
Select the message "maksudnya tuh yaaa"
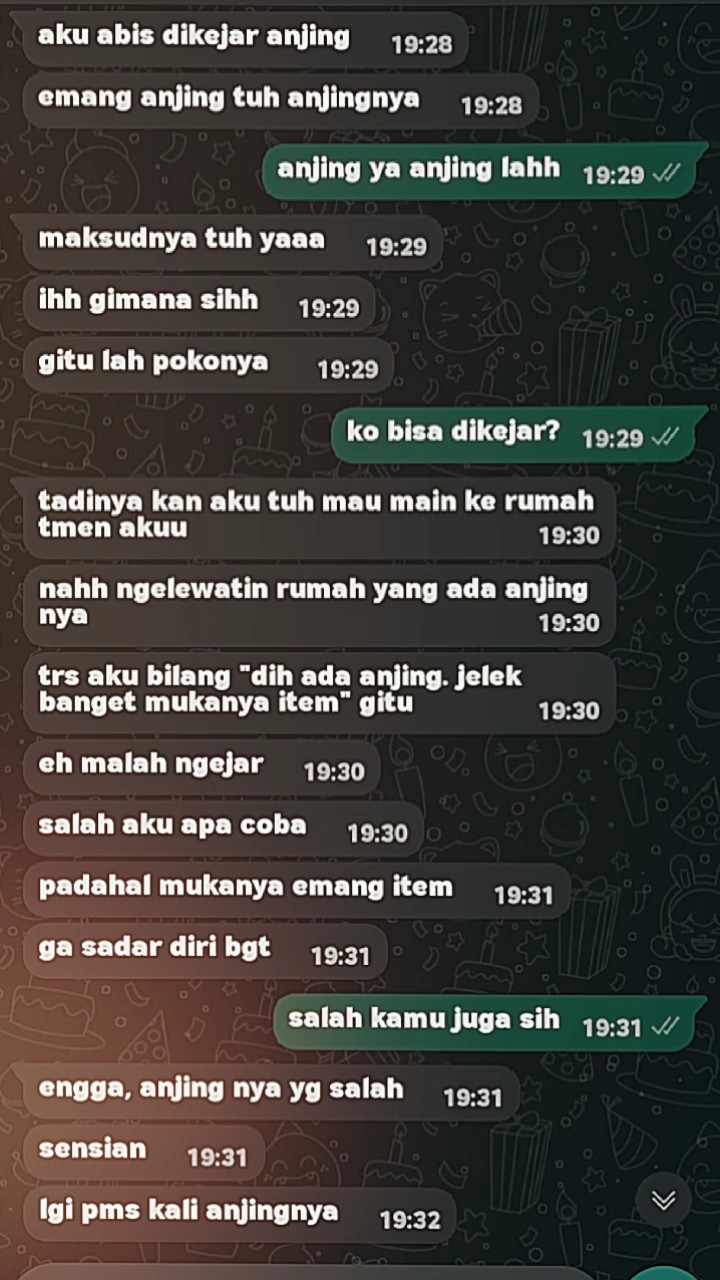pos(232,243)
